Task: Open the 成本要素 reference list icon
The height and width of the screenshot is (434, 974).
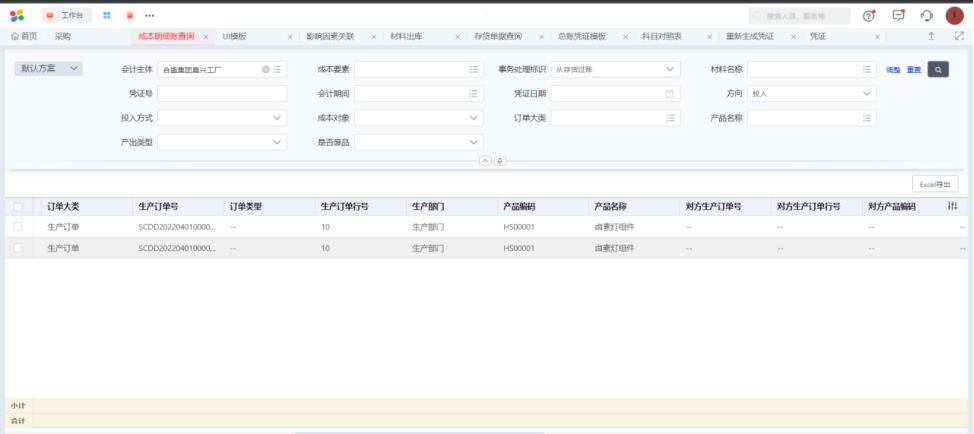Action: [474, 70]
